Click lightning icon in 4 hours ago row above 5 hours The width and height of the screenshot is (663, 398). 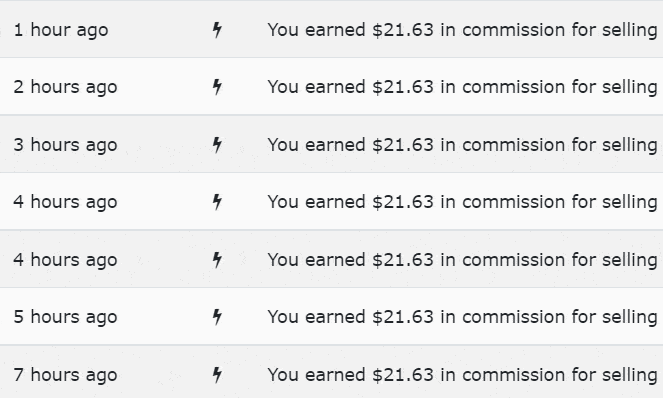click(217, 260)
